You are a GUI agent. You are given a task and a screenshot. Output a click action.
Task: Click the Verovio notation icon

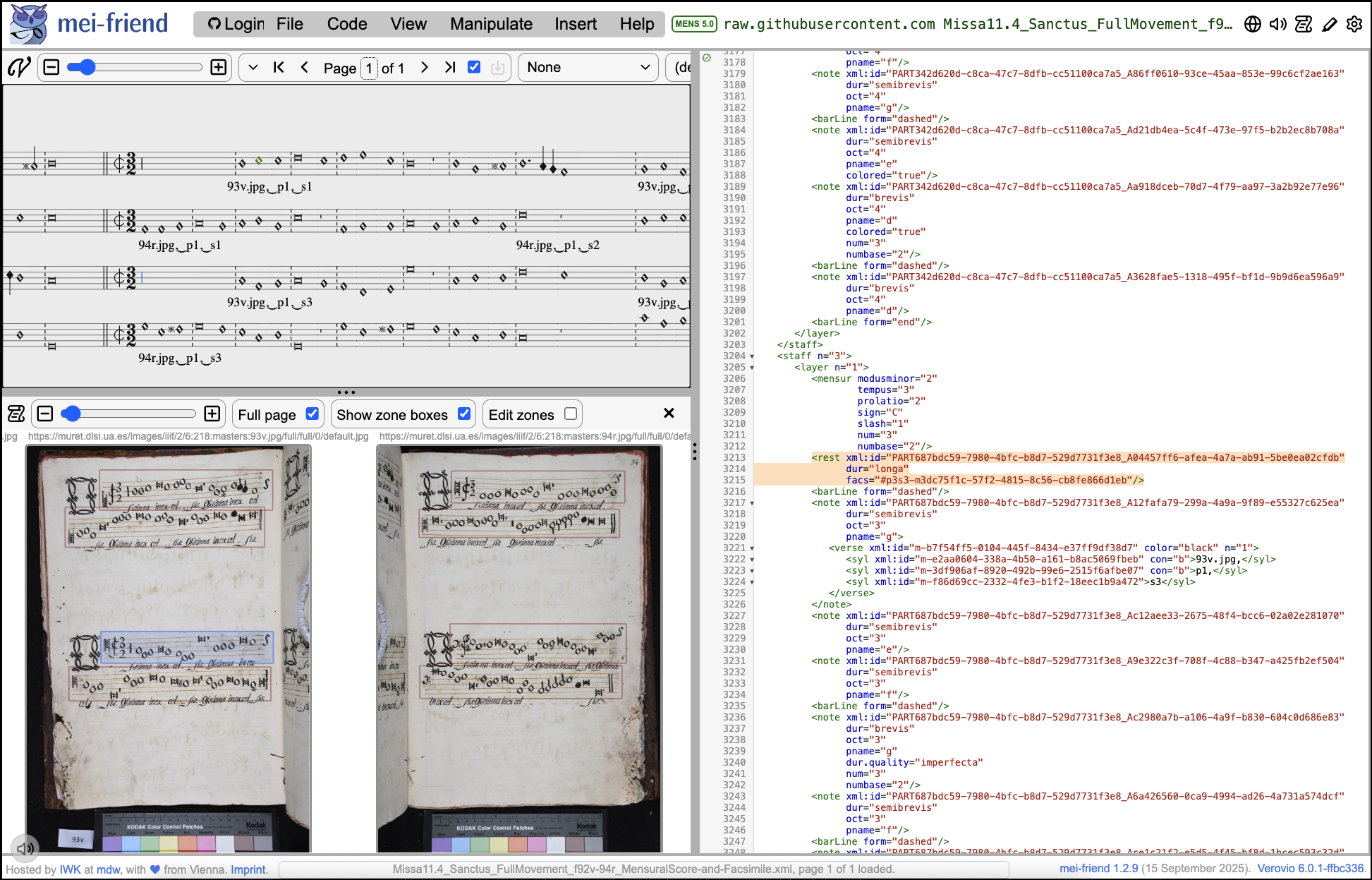pyautogui.click(x=19, y=68)
